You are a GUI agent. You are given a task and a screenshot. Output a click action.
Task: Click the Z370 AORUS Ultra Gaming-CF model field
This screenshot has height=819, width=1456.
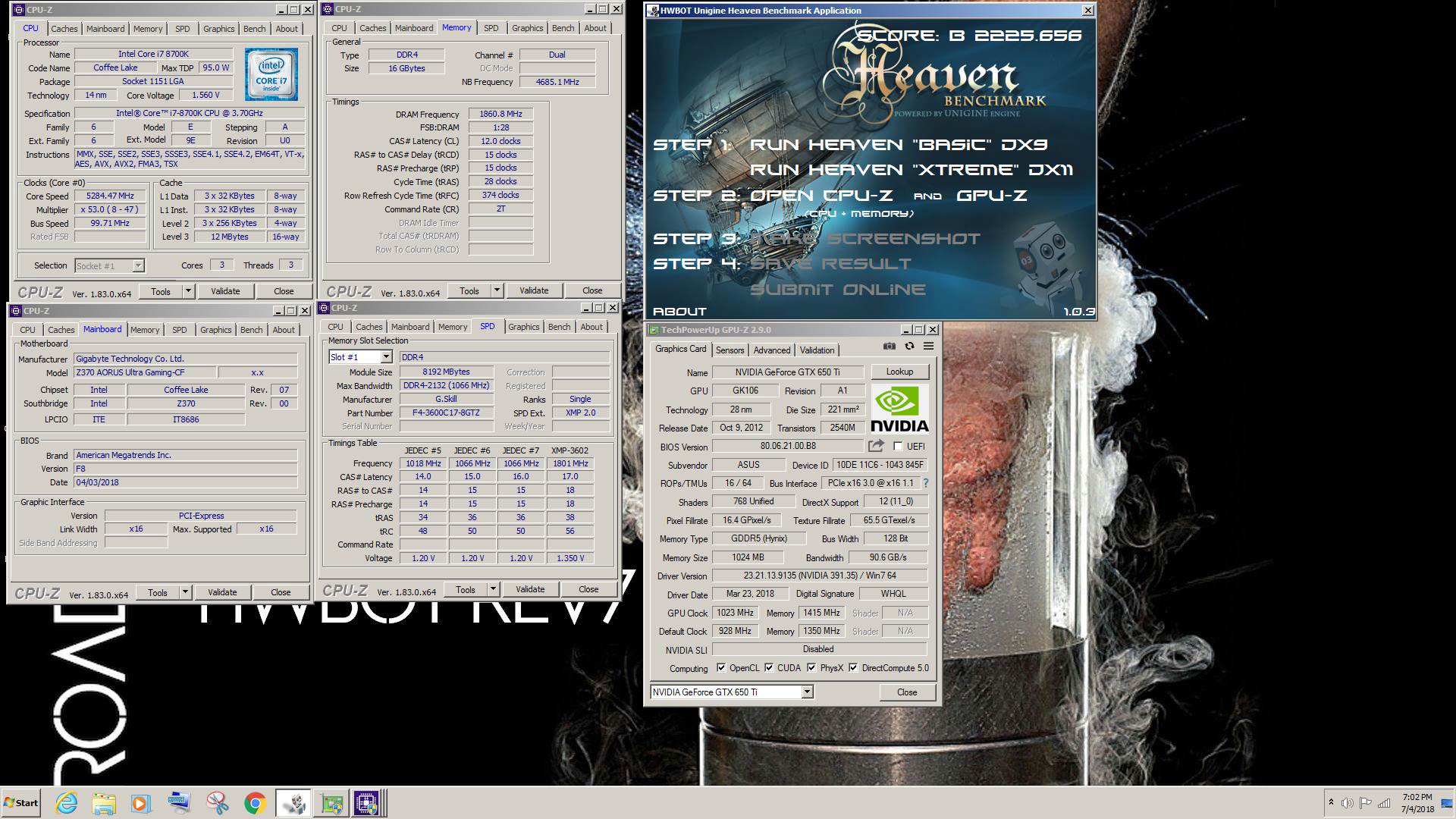coord(144,372)
